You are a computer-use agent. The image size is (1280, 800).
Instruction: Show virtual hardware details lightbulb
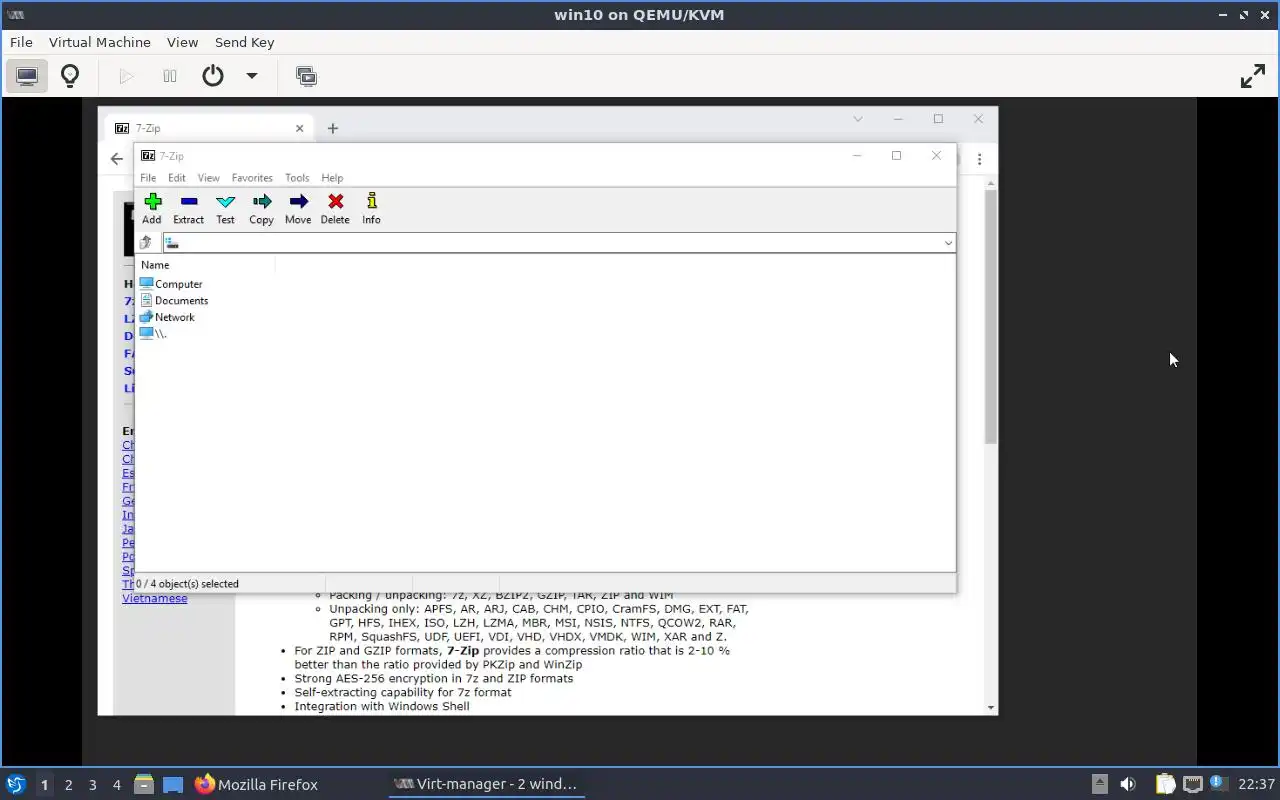pyautogui.click(x=70, y=76)
